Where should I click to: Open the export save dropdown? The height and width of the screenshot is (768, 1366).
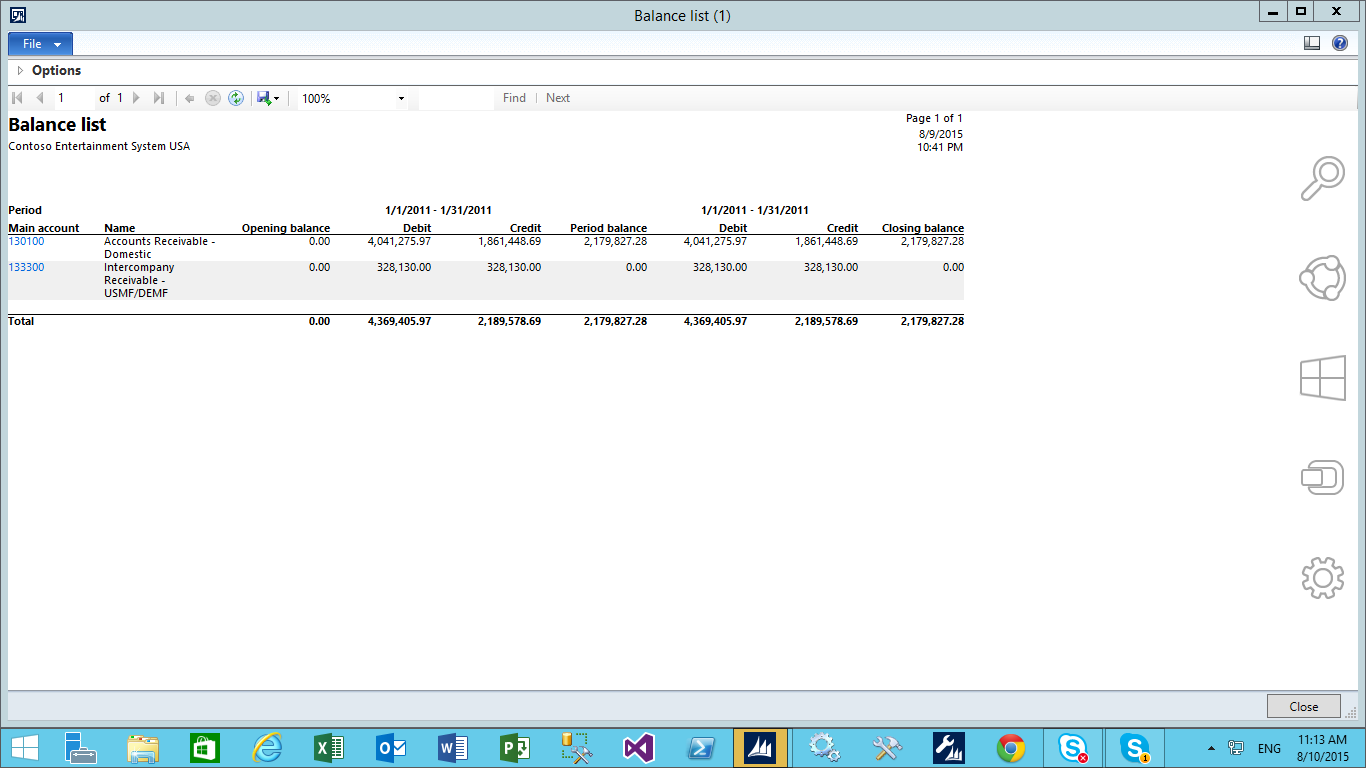point(268,98)
